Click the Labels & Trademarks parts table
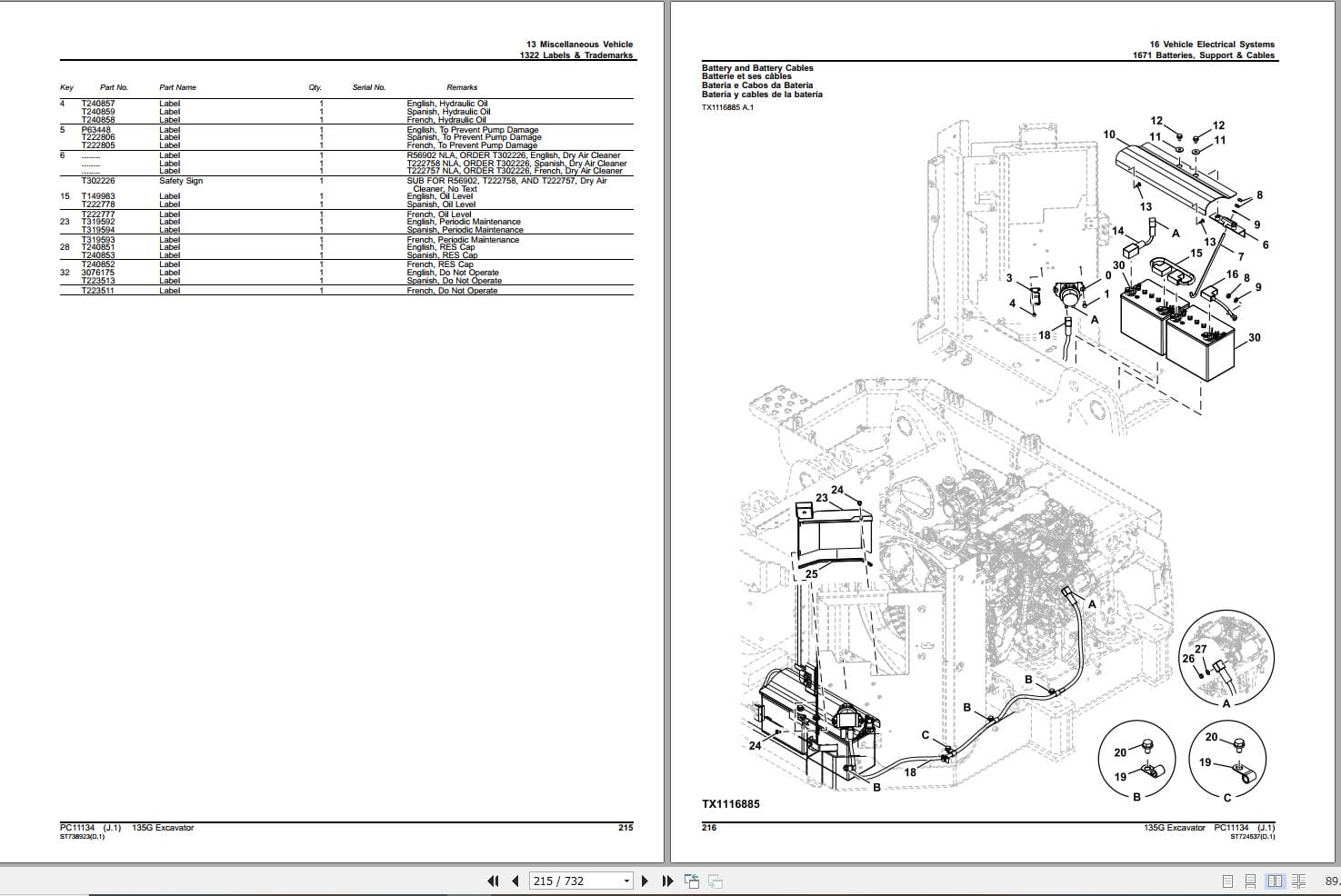The image size is (1341, 896). pyautogui.click(x=345, y=191)
